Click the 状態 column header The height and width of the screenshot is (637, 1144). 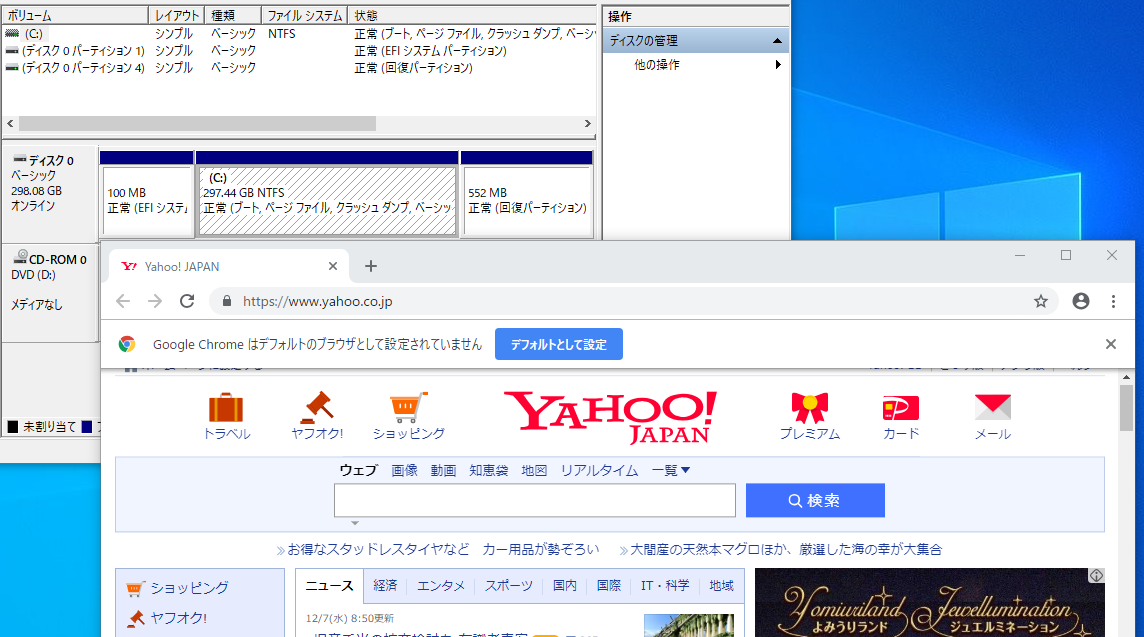[472, 15]
